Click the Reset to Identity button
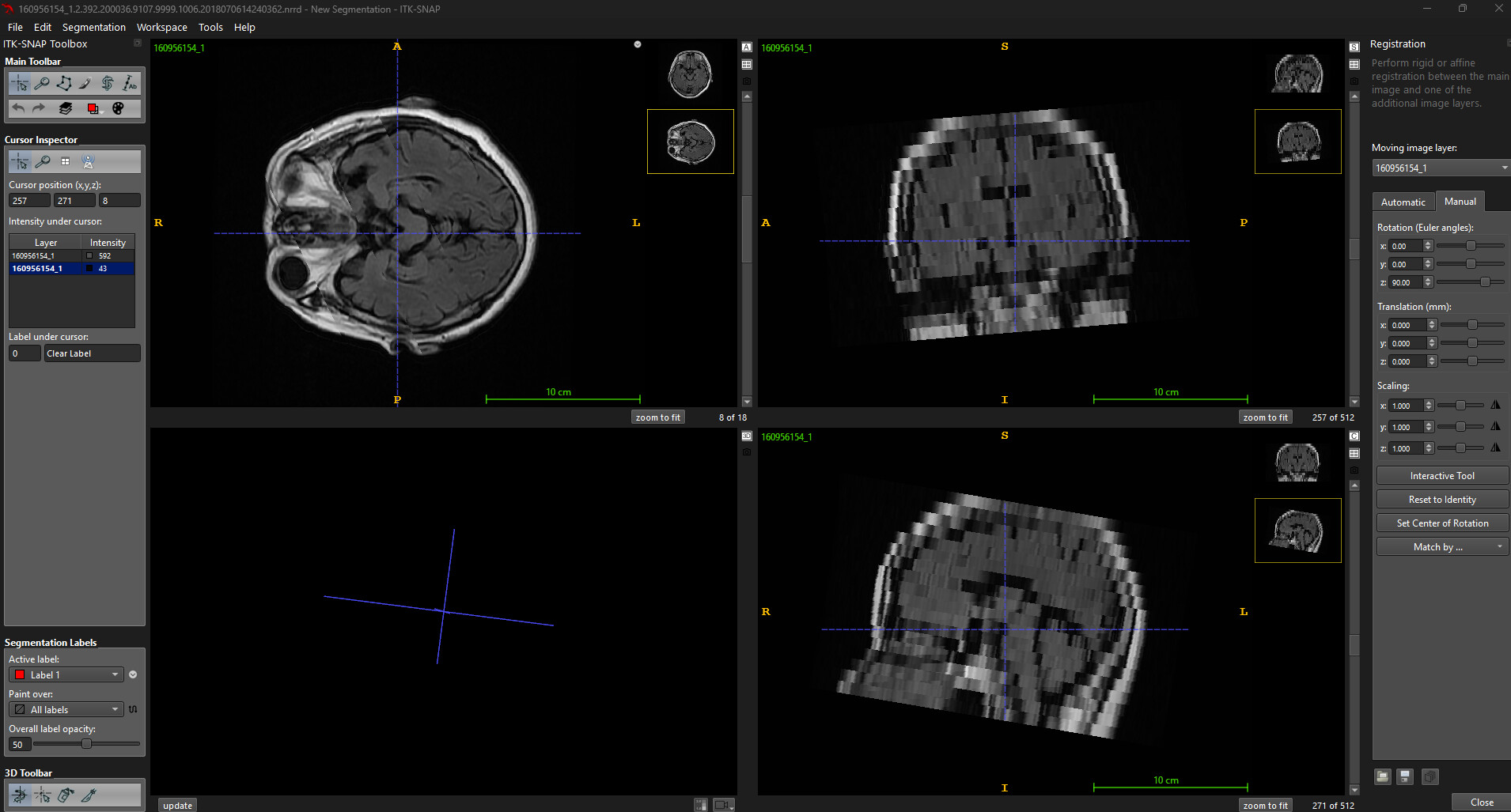The width and height of the screenshot is (1511, 812). point(1441,500)
